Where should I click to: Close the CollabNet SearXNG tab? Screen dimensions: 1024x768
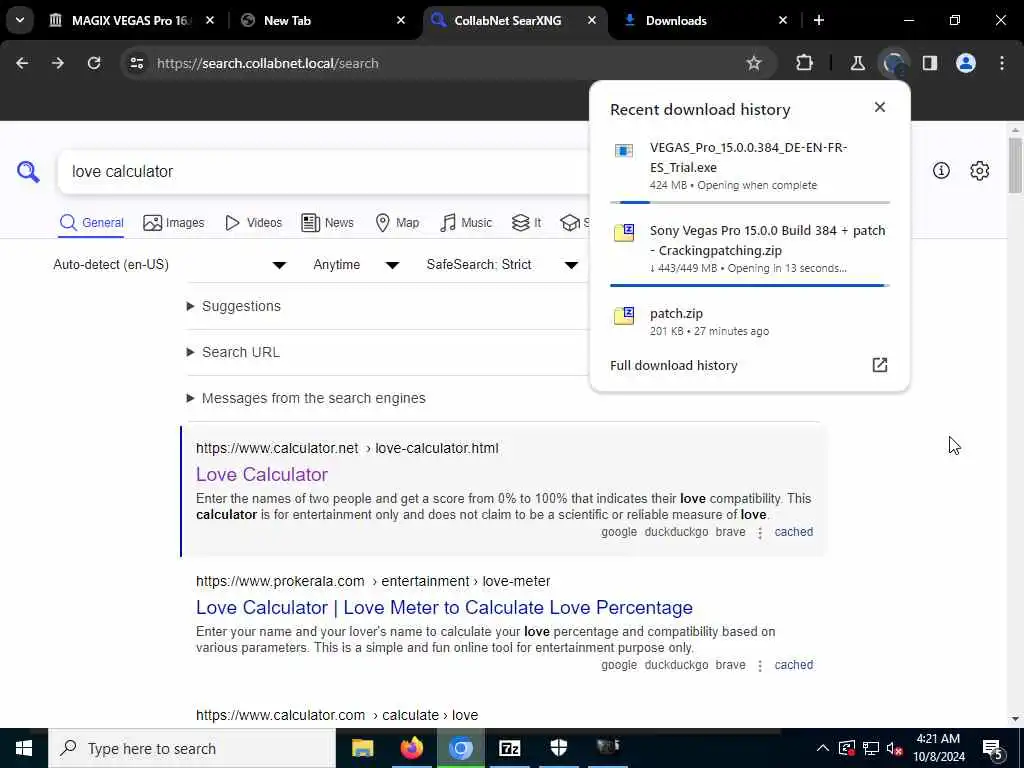592,20
